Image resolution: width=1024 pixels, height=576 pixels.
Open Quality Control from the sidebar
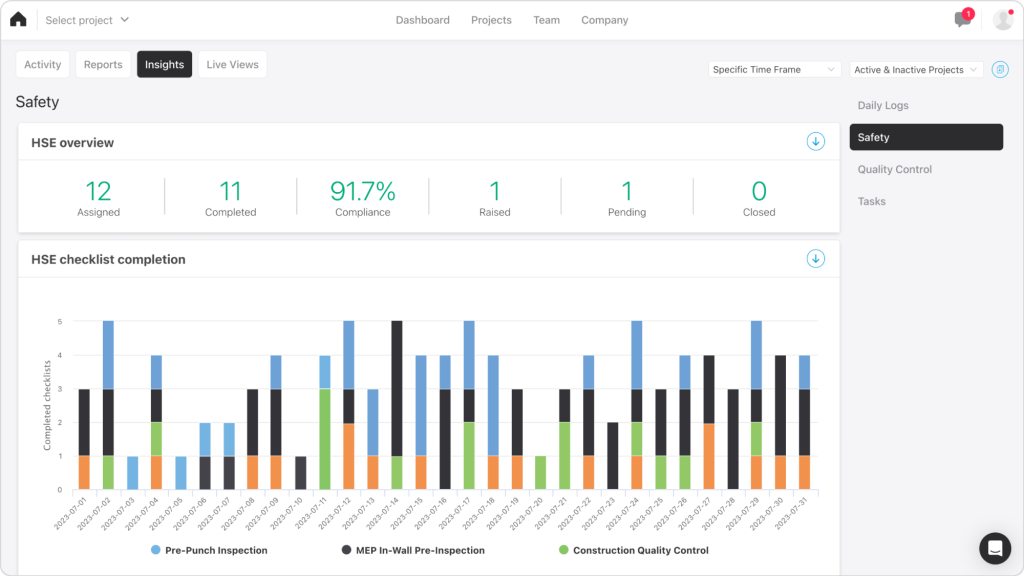pyautogui.click(x=893, y=169)
